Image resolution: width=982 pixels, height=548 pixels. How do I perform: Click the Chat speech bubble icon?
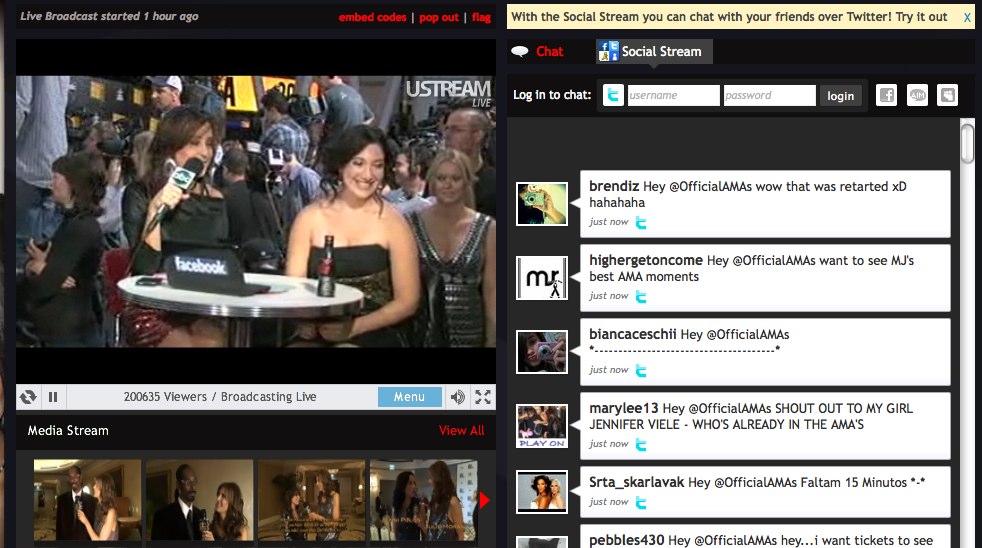520,51
